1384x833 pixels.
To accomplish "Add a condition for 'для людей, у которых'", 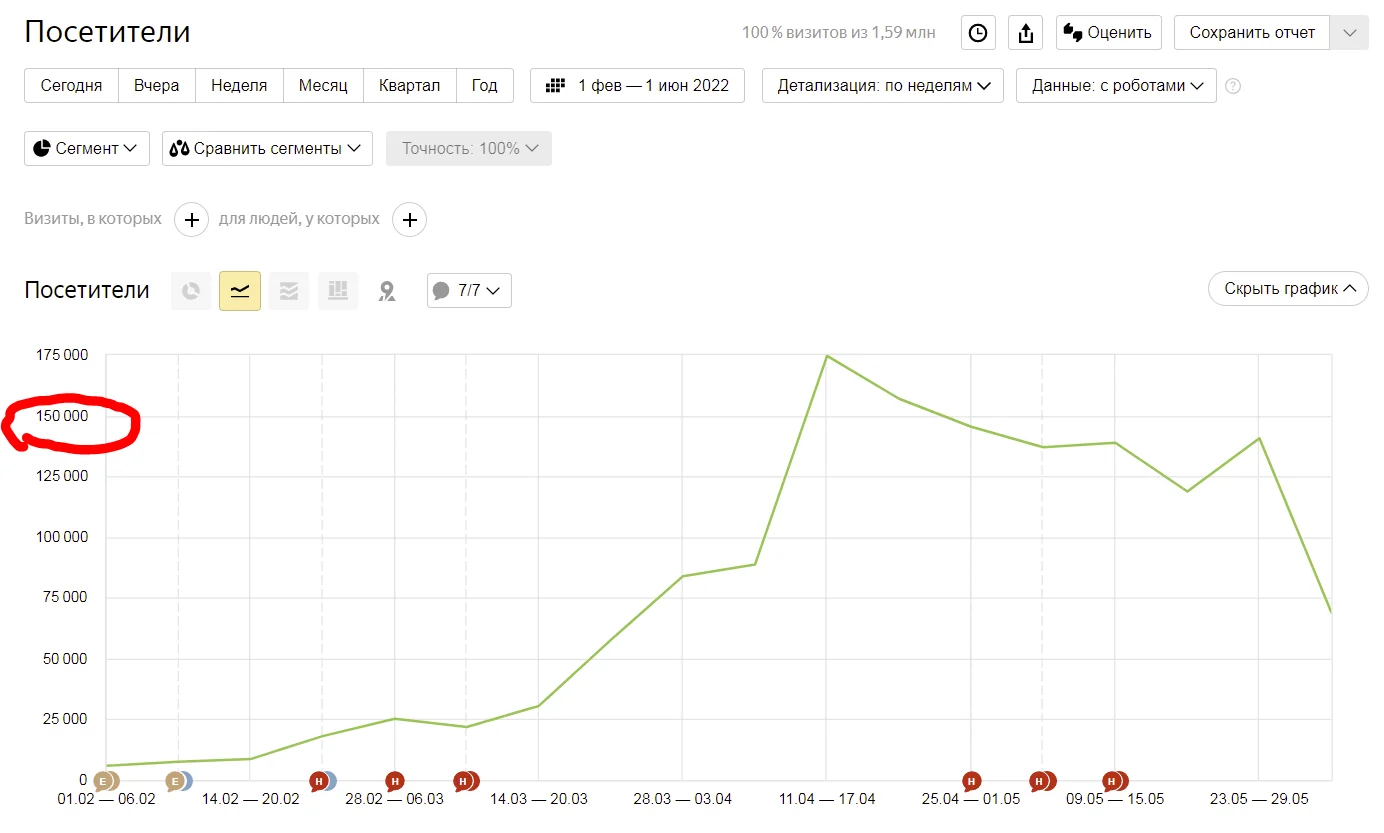I will click(x=409, y=219).
